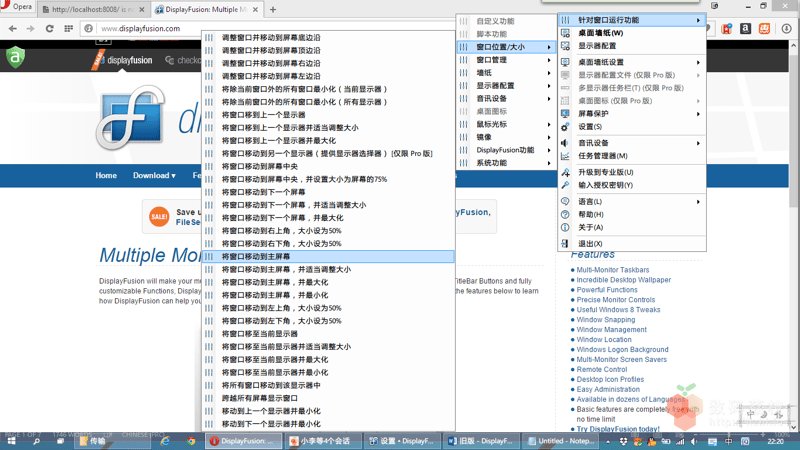Viewport: 800px width, 450px height.
Task: Reload the displayfusion.com page
Action: tap(49, 29)
